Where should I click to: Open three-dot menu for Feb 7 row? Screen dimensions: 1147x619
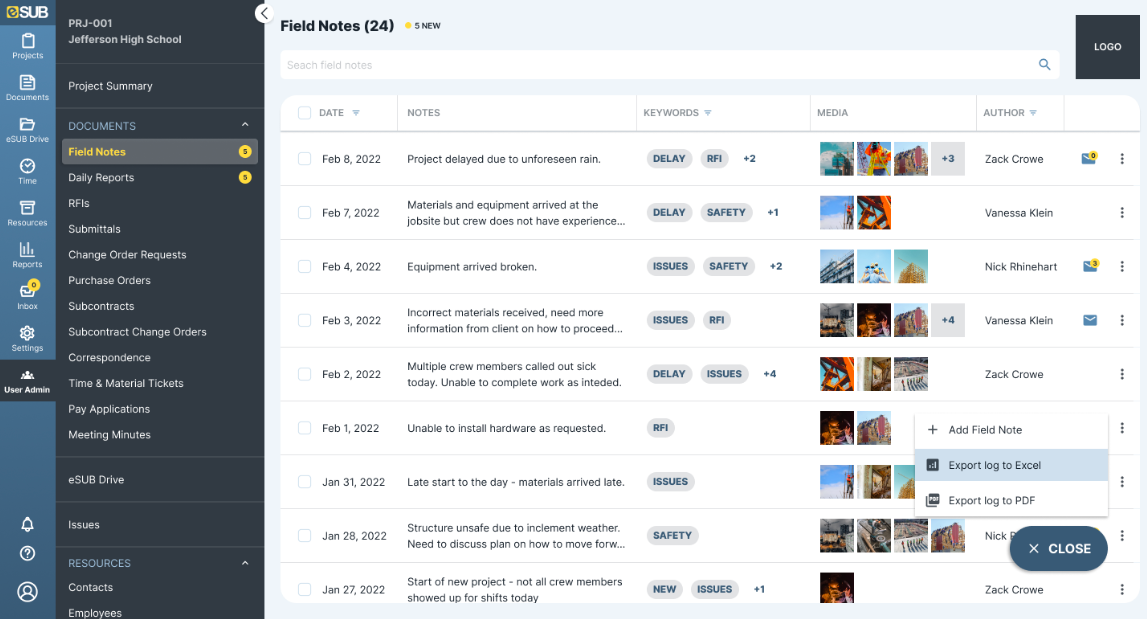1122,213
